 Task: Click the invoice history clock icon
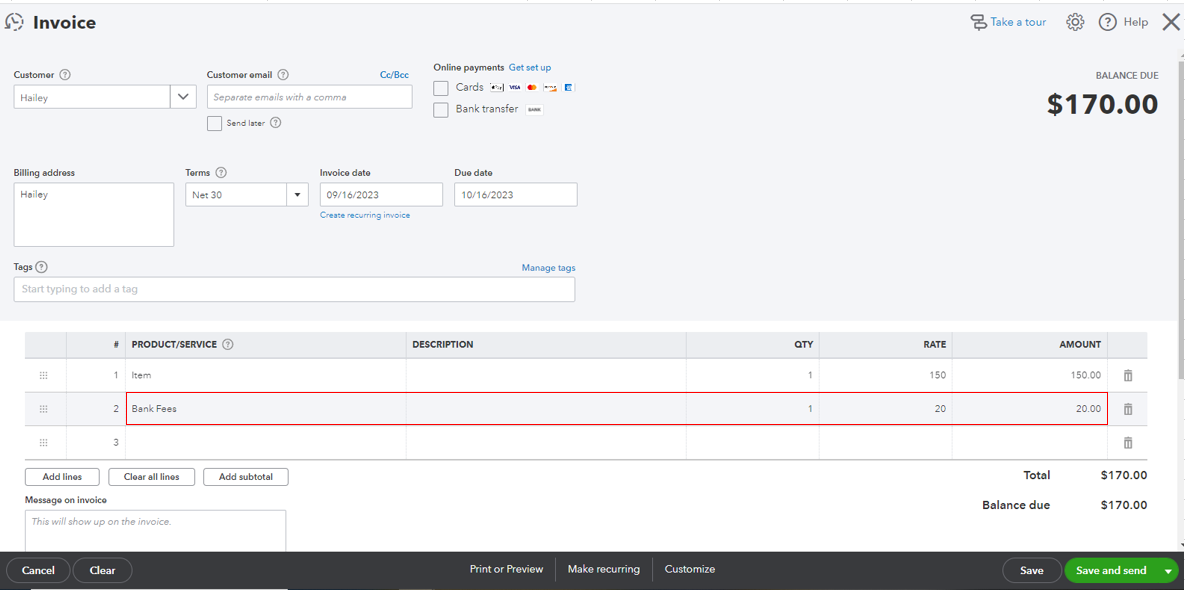coord(15,22)
